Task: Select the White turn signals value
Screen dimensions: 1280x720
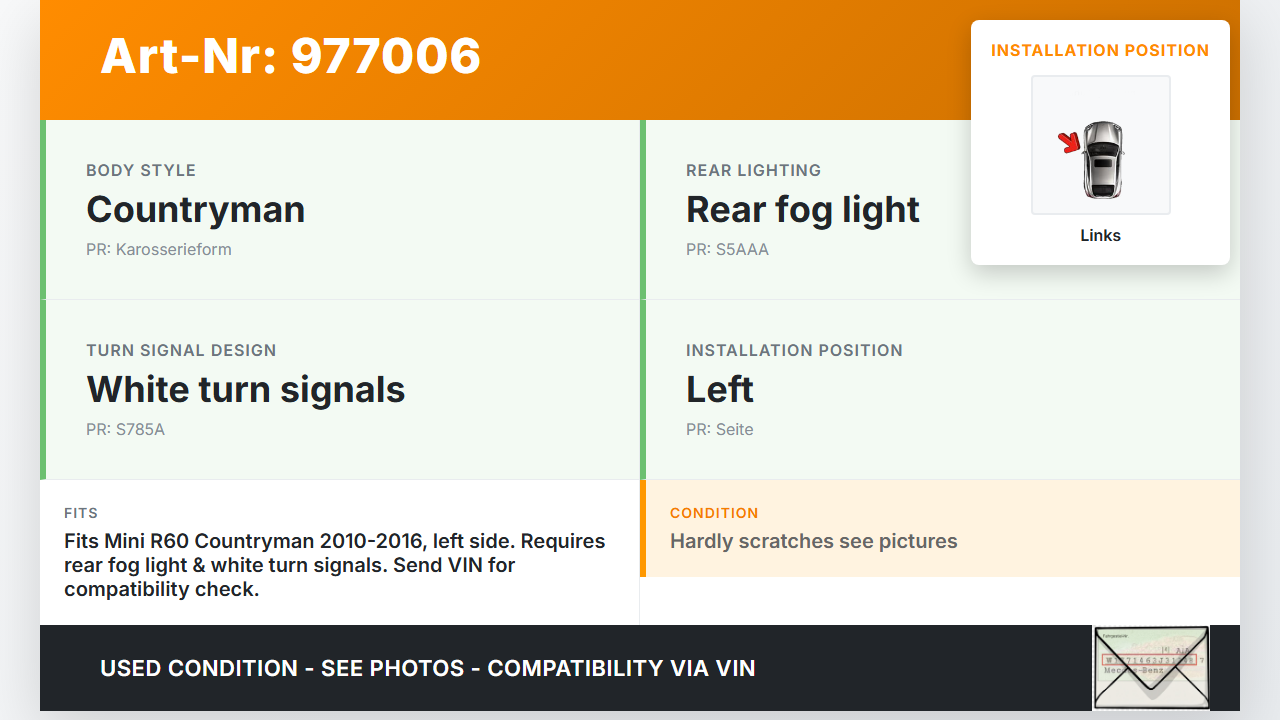Action: (246, 390)
